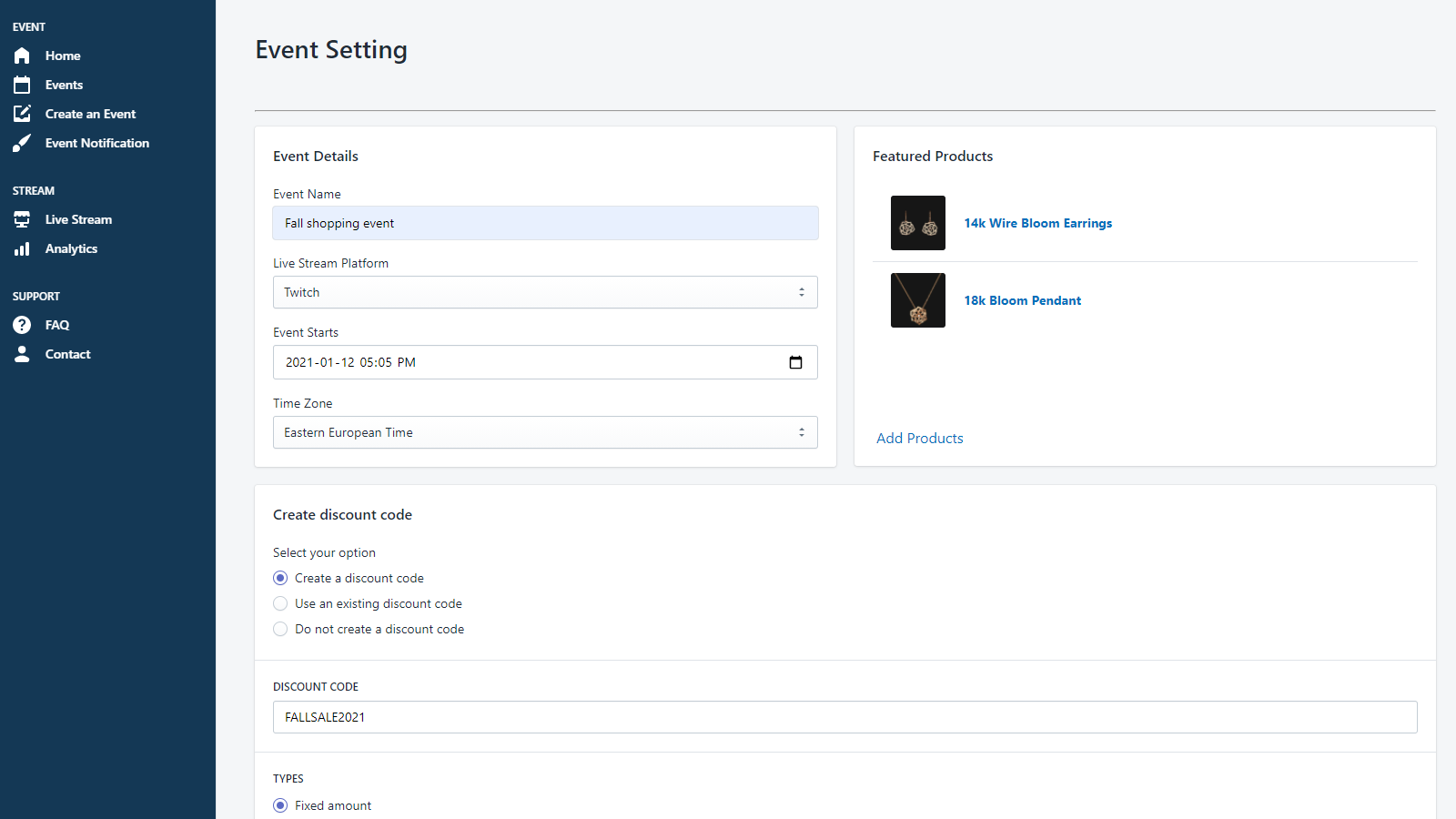Viewport: 1456px width, 819px height.
Task: Click the FAQ question mark icon
Action: point(22,325)
